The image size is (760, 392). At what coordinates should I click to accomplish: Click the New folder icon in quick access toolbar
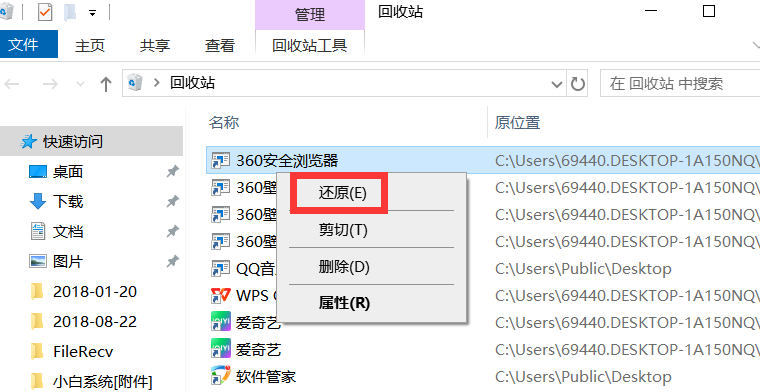click(x=70, y=13)
